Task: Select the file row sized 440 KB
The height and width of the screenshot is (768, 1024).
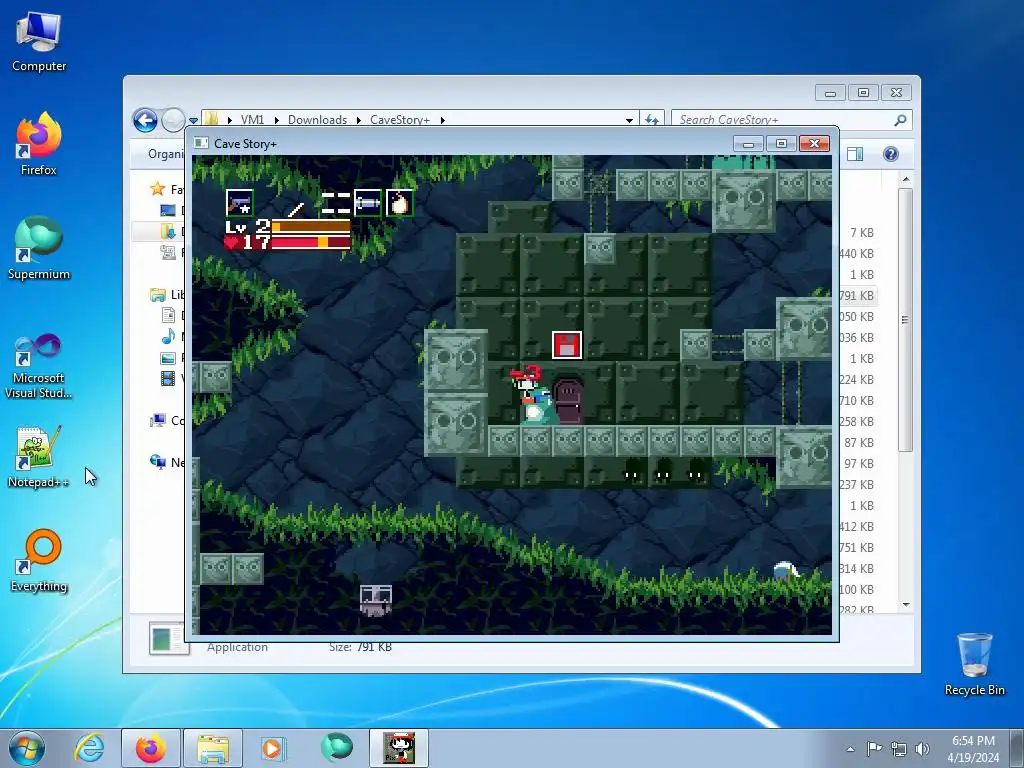Action: 856,253
